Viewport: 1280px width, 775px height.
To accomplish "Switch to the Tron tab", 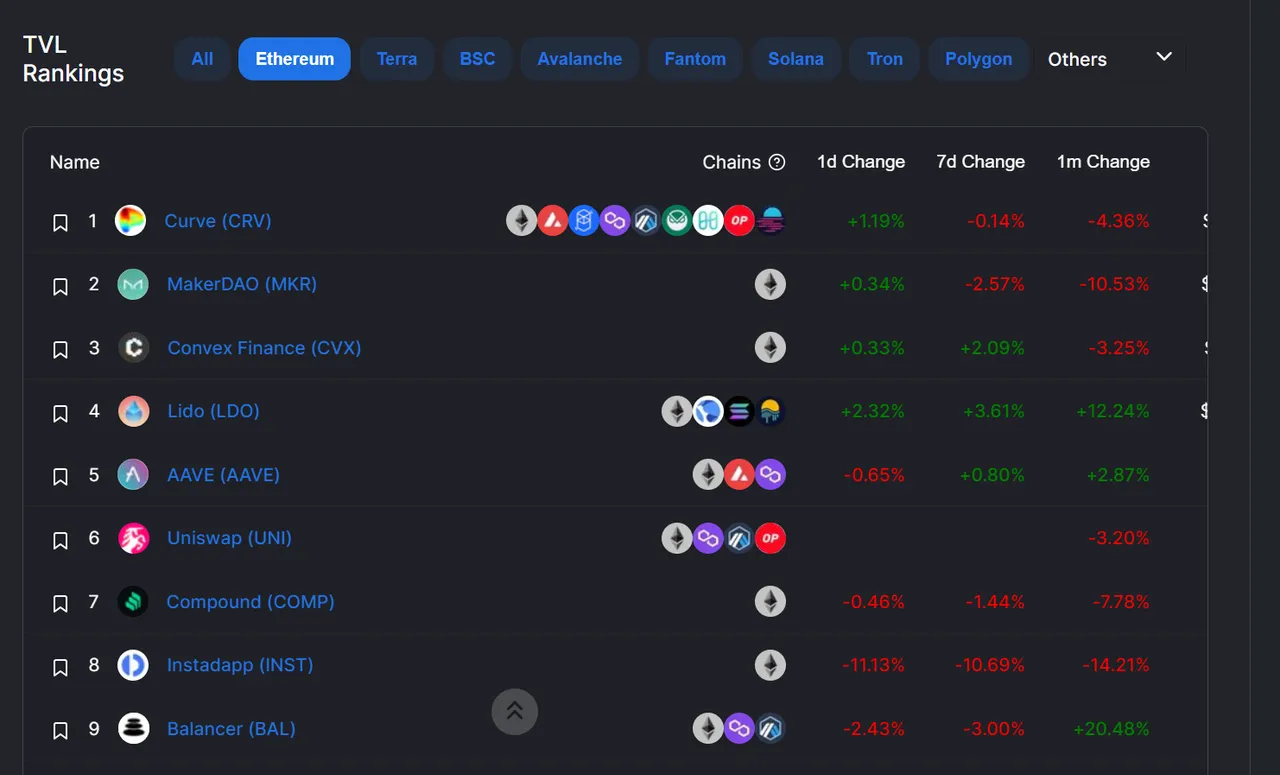I will 884,59.
